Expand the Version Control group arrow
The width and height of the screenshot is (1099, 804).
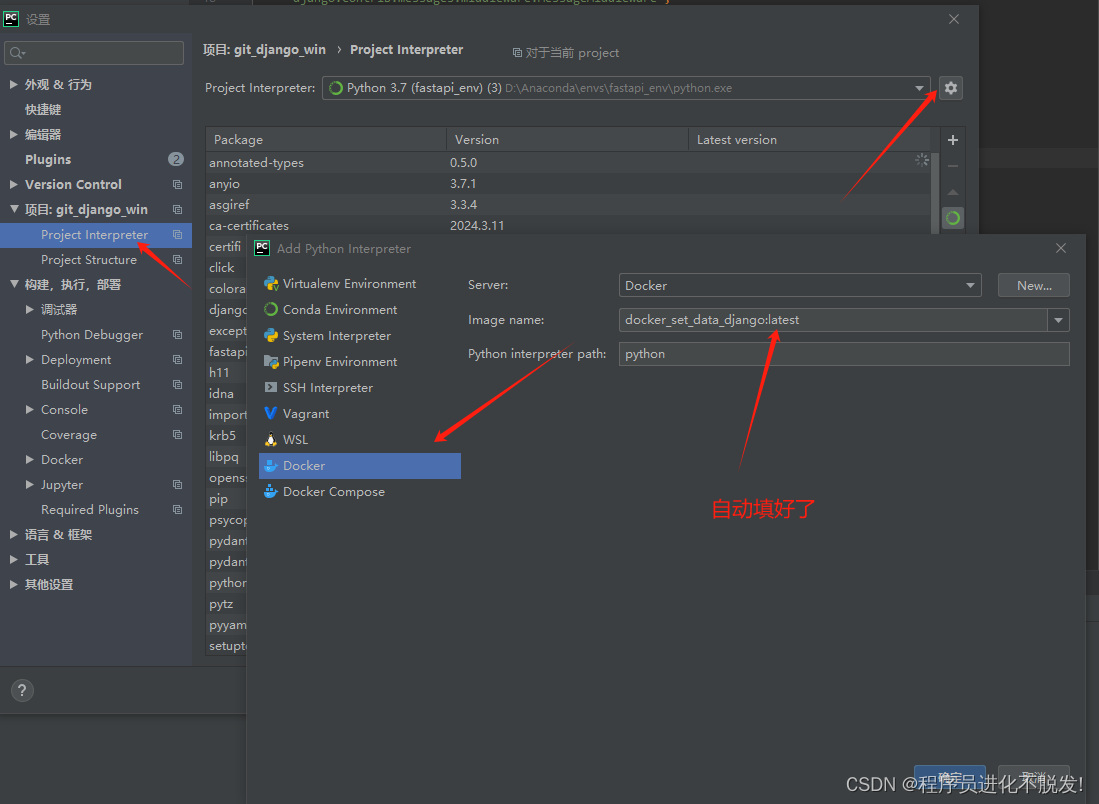point(13,184)
